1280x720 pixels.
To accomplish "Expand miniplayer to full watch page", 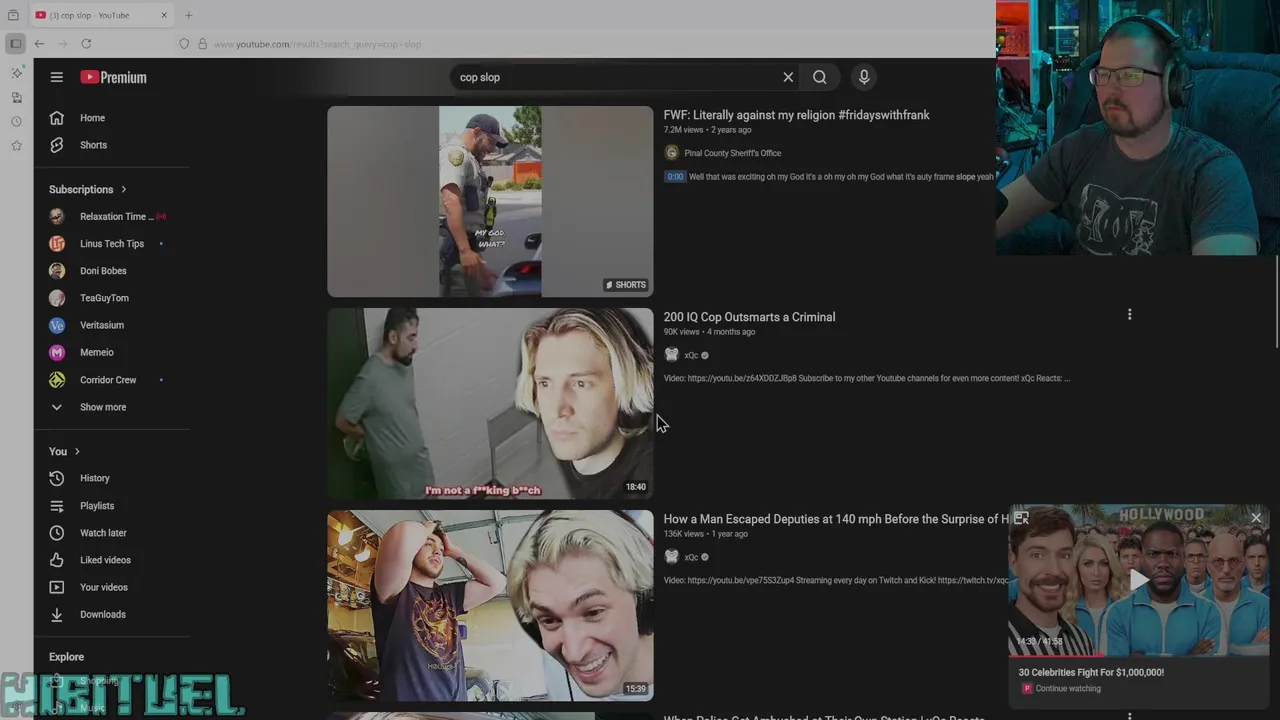I will pos(1021,518).
